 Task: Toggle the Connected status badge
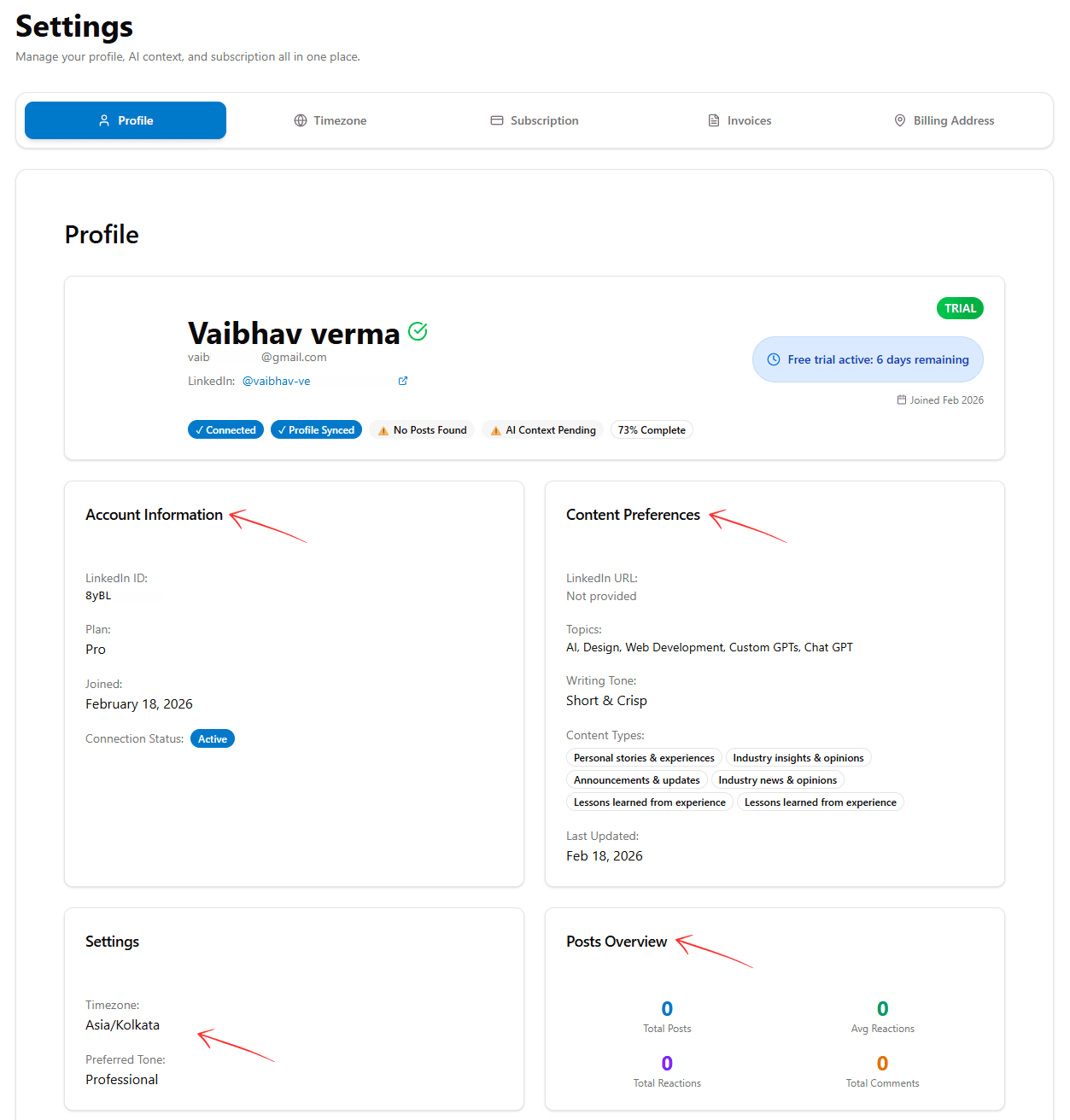point(225,429)
